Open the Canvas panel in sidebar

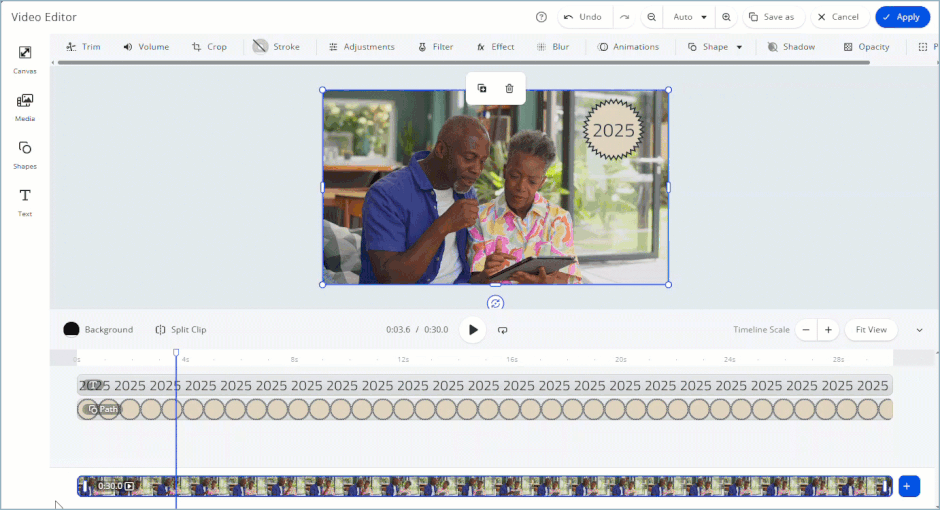(25, 59)
